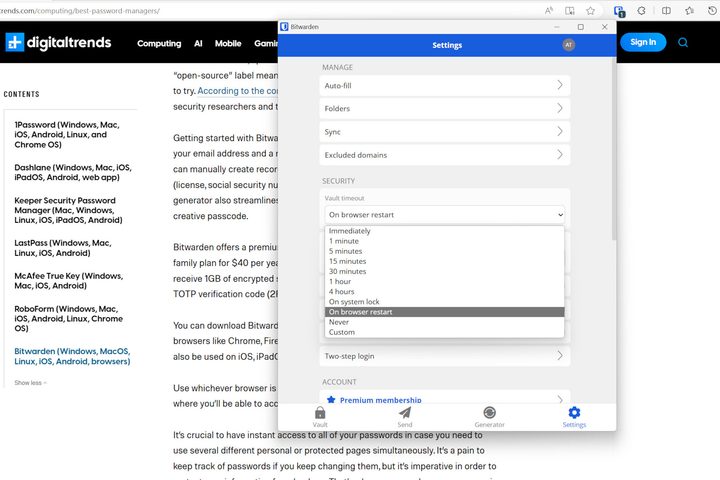This screenshot has height=480, width=720.
Task: Open the Bitwarden Vault tab
Action: (320, 417)
